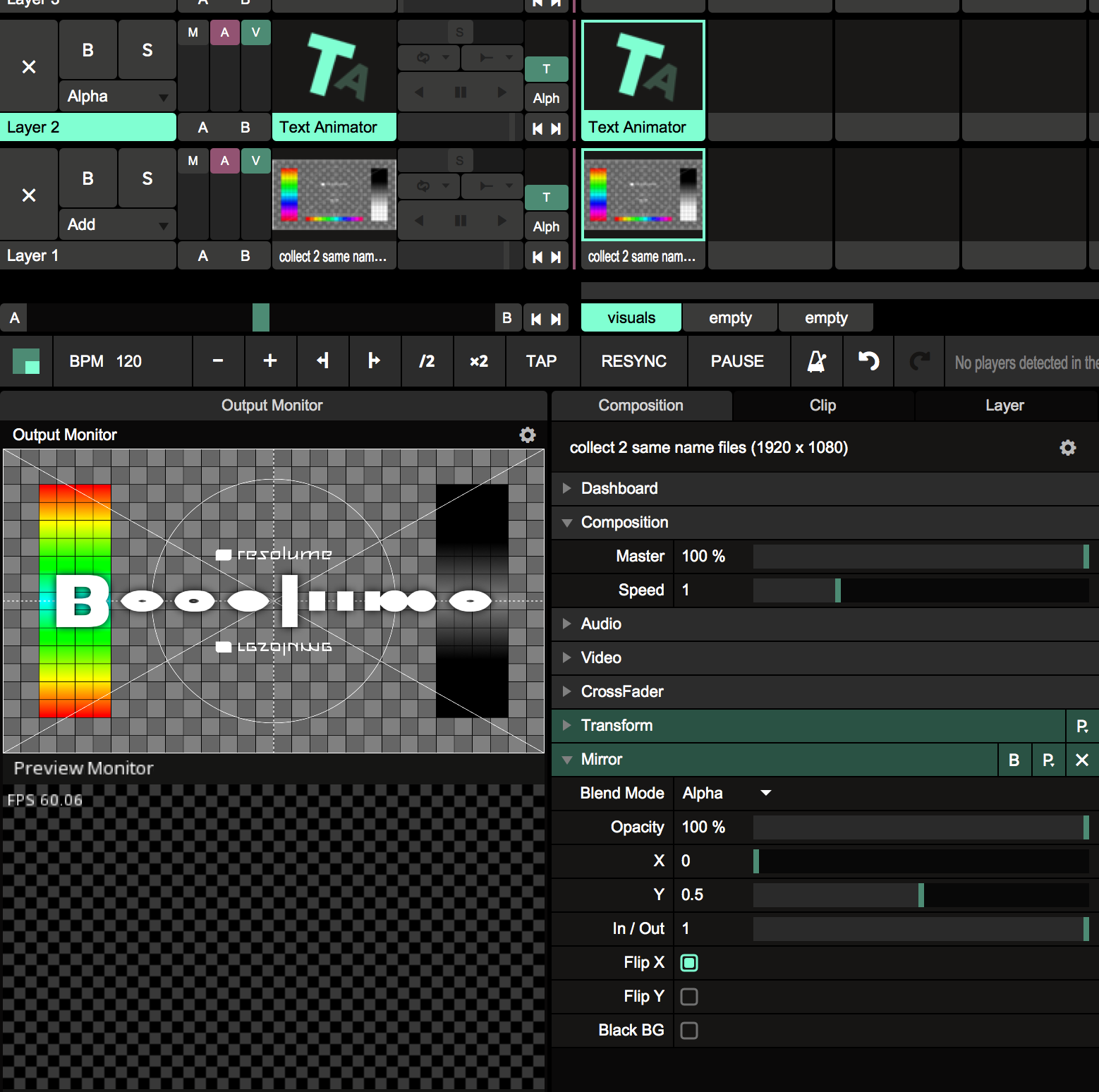This screenshot has width=1099, height=1092.
Task: Open composition settings gear icon
Action: tap(1067, 448)
